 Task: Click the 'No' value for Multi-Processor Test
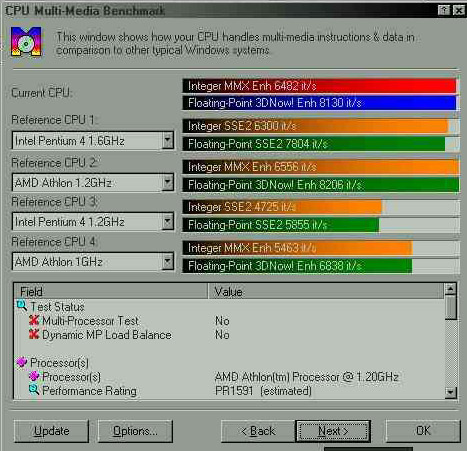(x=222, y=321)
